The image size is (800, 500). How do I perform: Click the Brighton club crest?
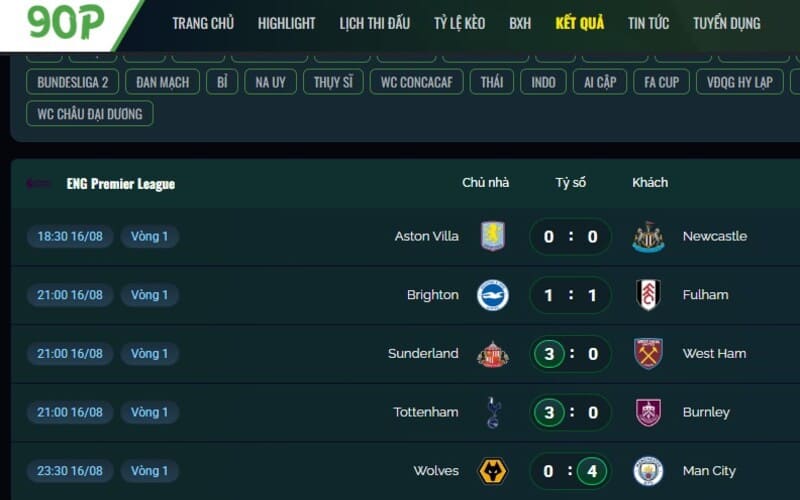pos(493,295)
